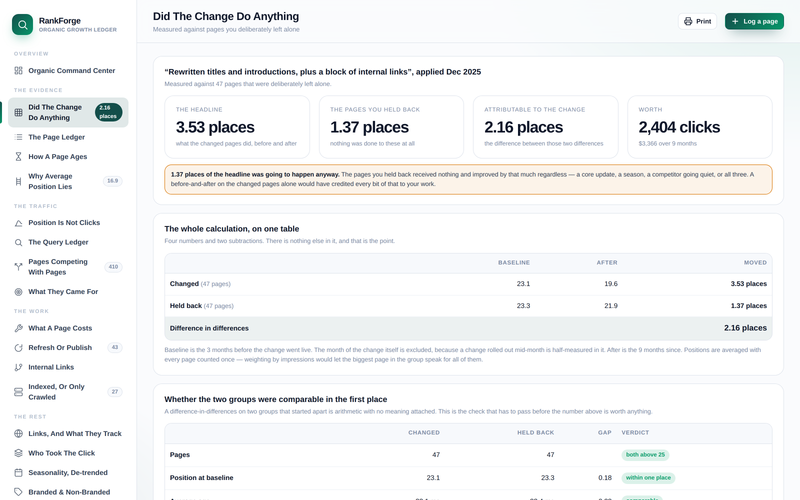Click the Log a page button
Image resolution: width=800 pixels, height=500 pixels.
(x=754, y=21)
